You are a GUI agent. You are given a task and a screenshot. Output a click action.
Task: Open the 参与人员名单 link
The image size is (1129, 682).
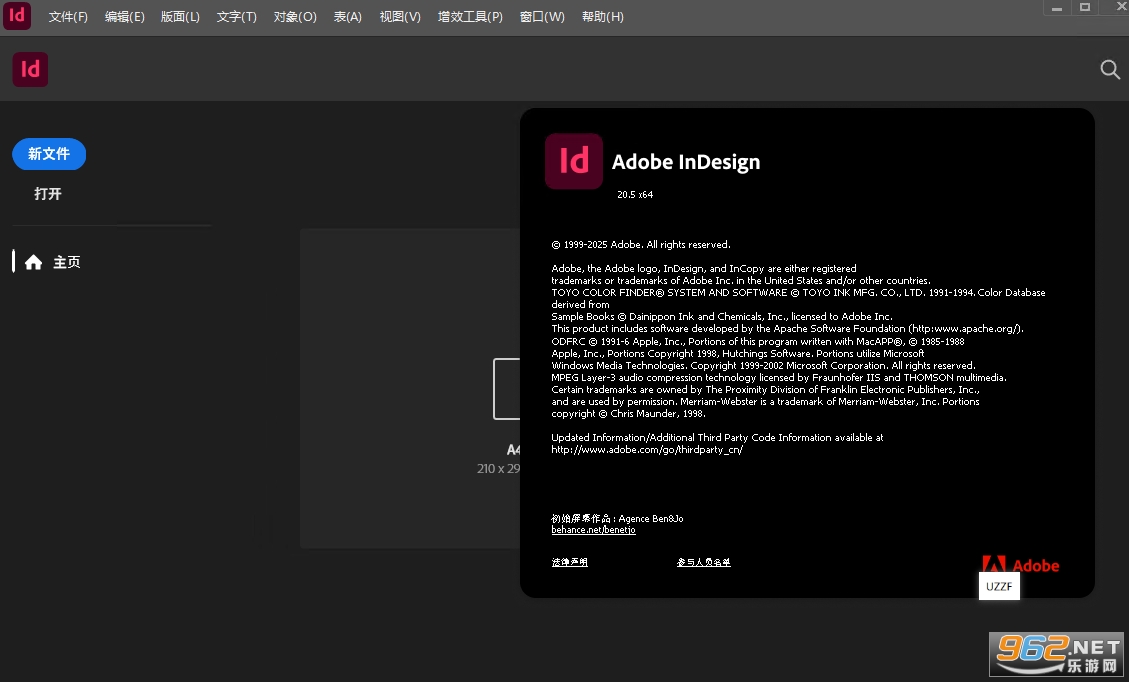click(x=703, y=562)
